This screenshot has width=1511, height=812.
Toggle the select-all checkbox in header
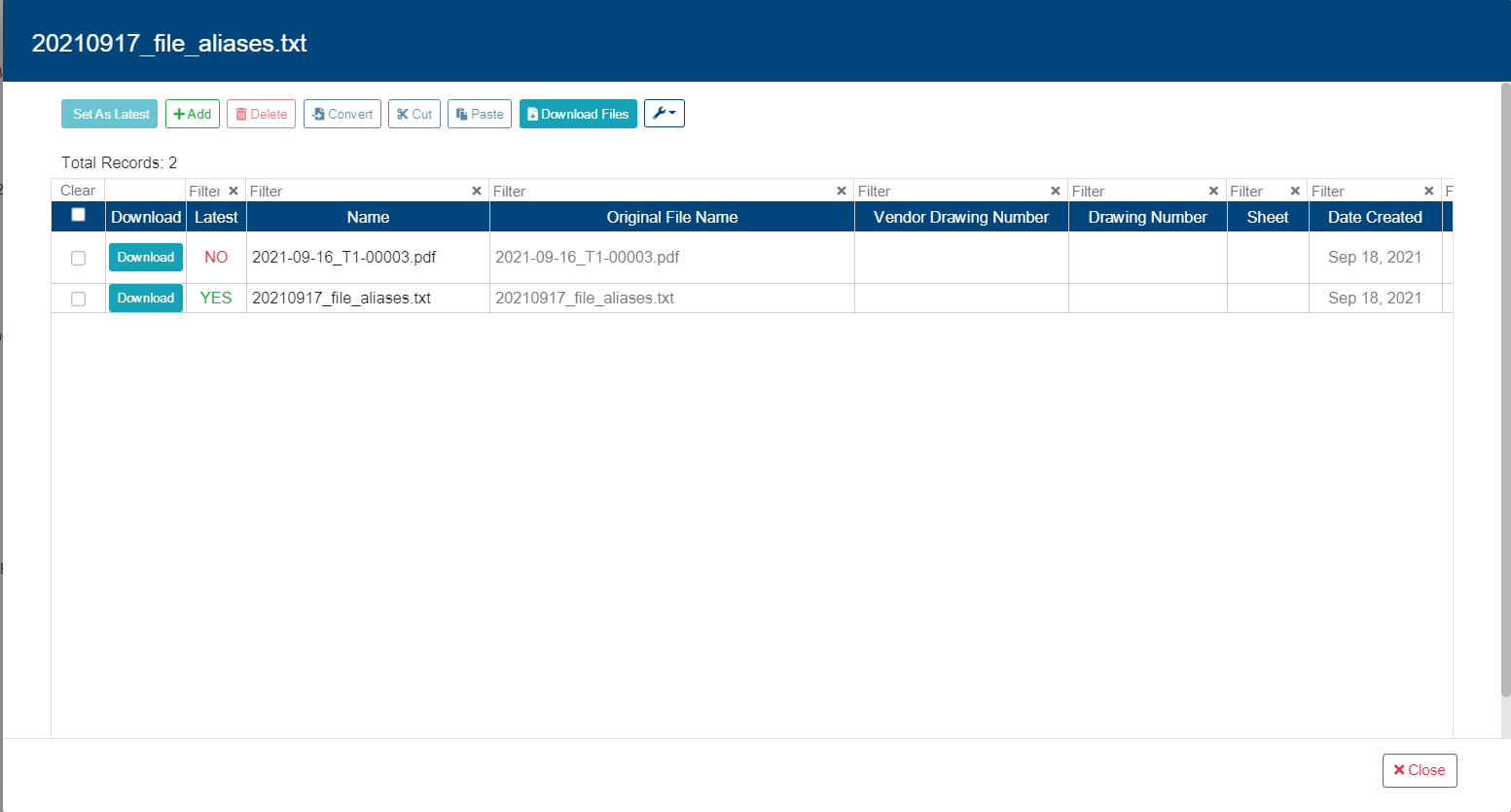tap(79, 215)
